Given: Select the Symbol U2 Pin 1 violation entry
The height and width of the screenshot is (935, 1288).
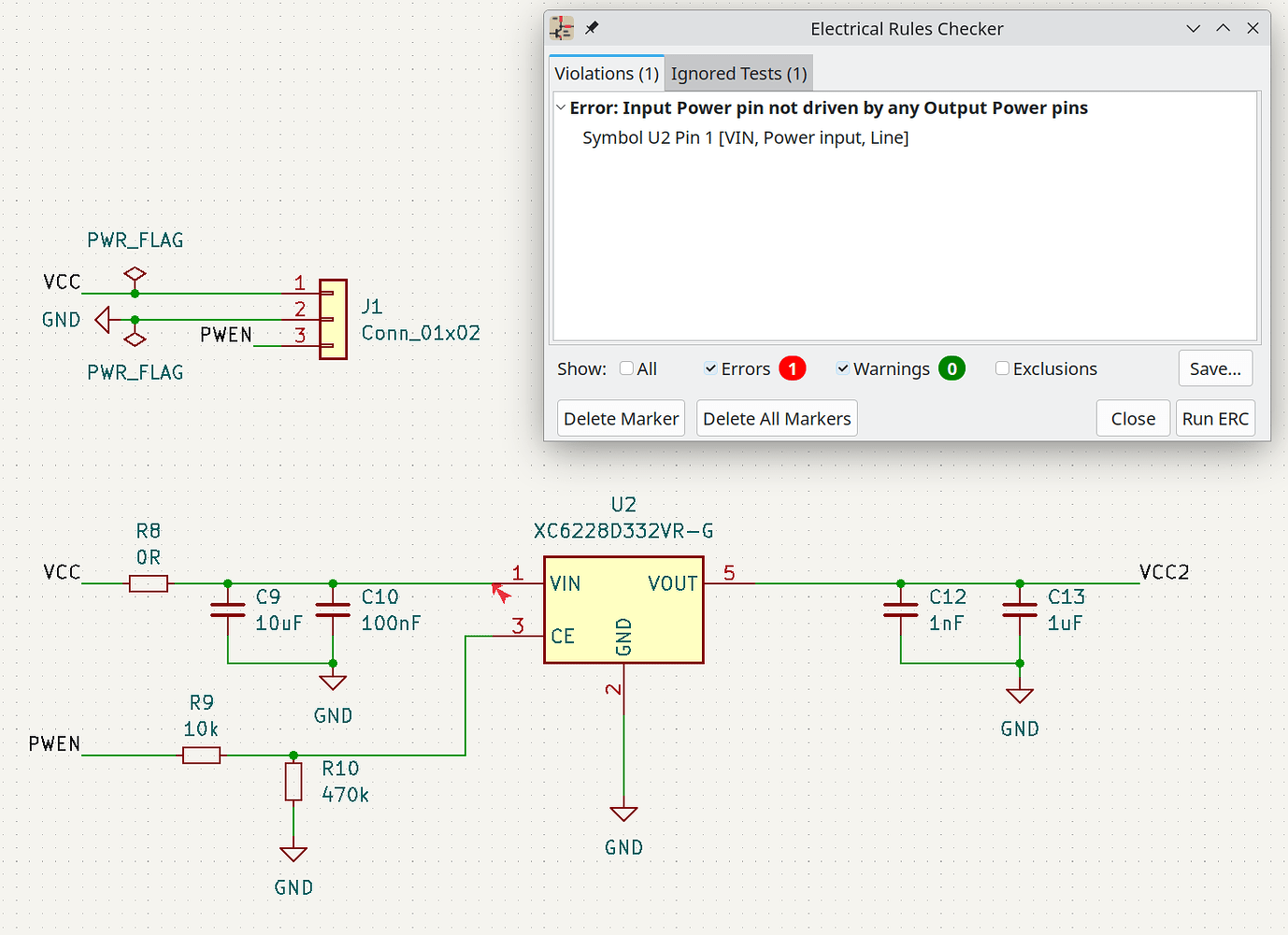Looking at the screenshot, I should coord(743,137).
